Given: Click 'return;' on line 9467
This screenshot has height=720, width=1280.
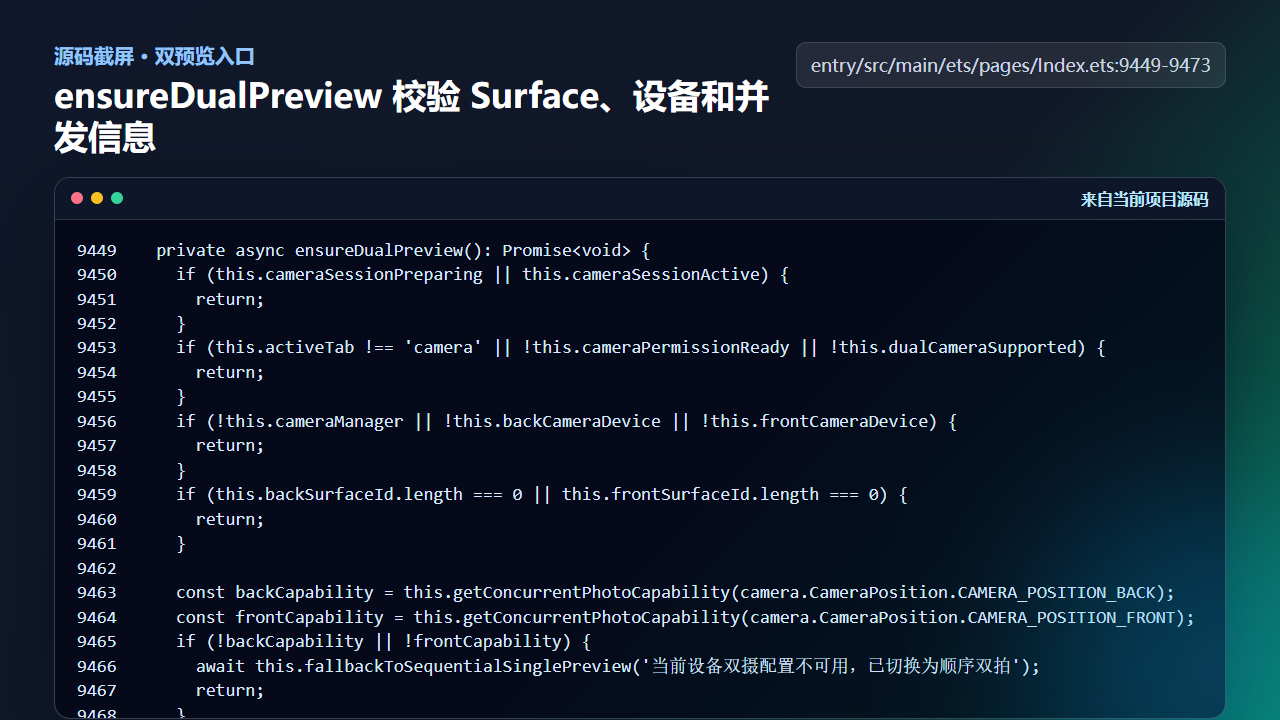Looking at the screenshot, I should pos(230,690).
